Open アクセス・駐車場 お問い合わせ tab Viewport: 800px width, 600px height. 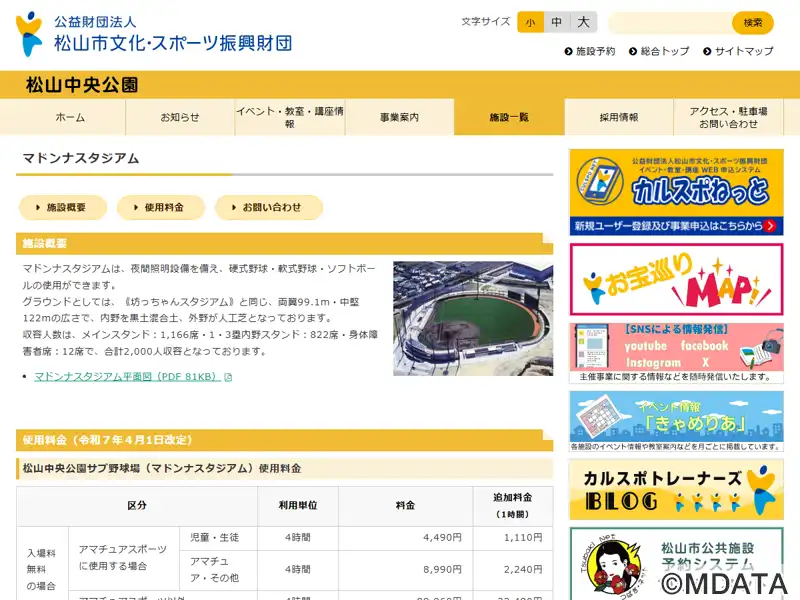(x=729, y=117)
